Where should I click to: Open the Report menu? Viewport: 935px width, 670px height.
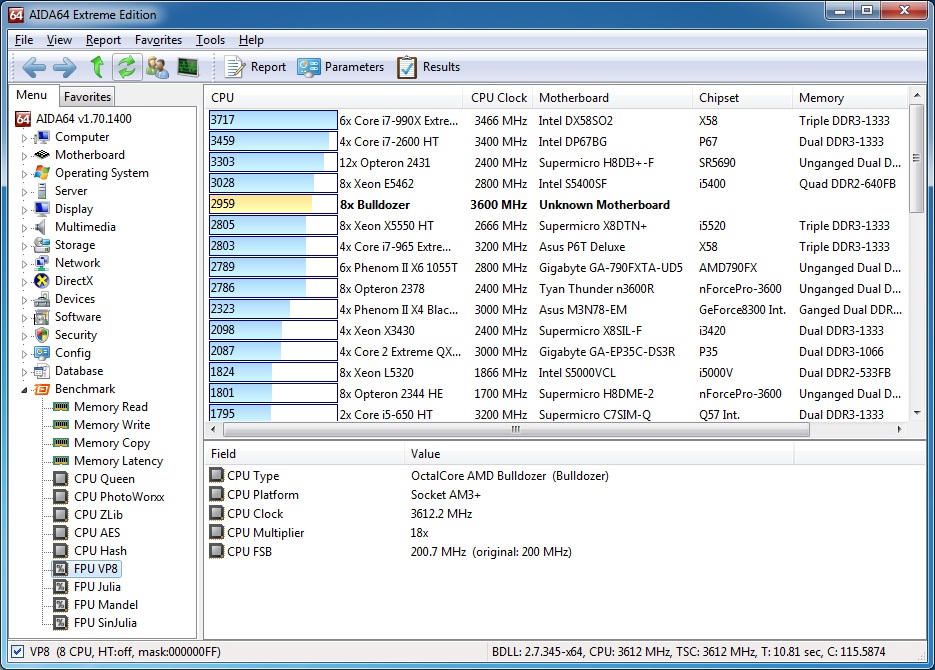[103, 40]
